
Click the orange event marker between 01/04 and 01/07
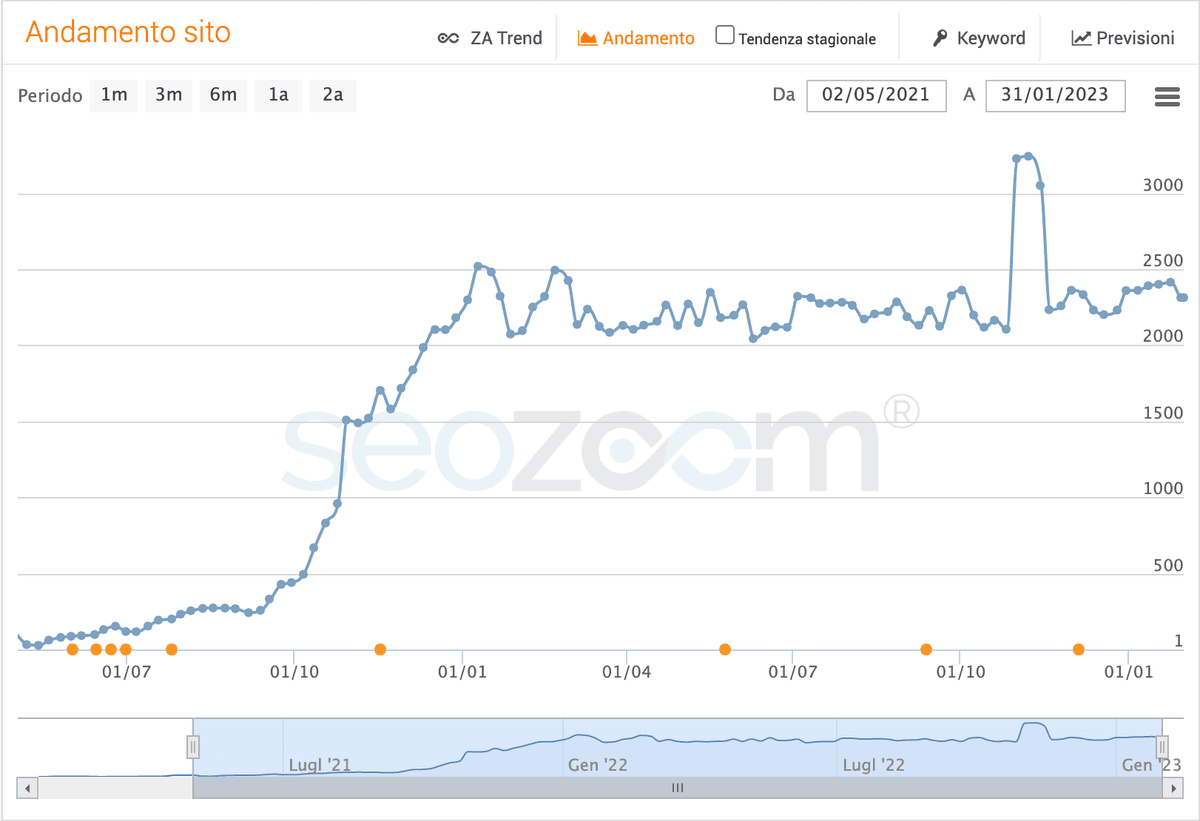coord(725,650)
